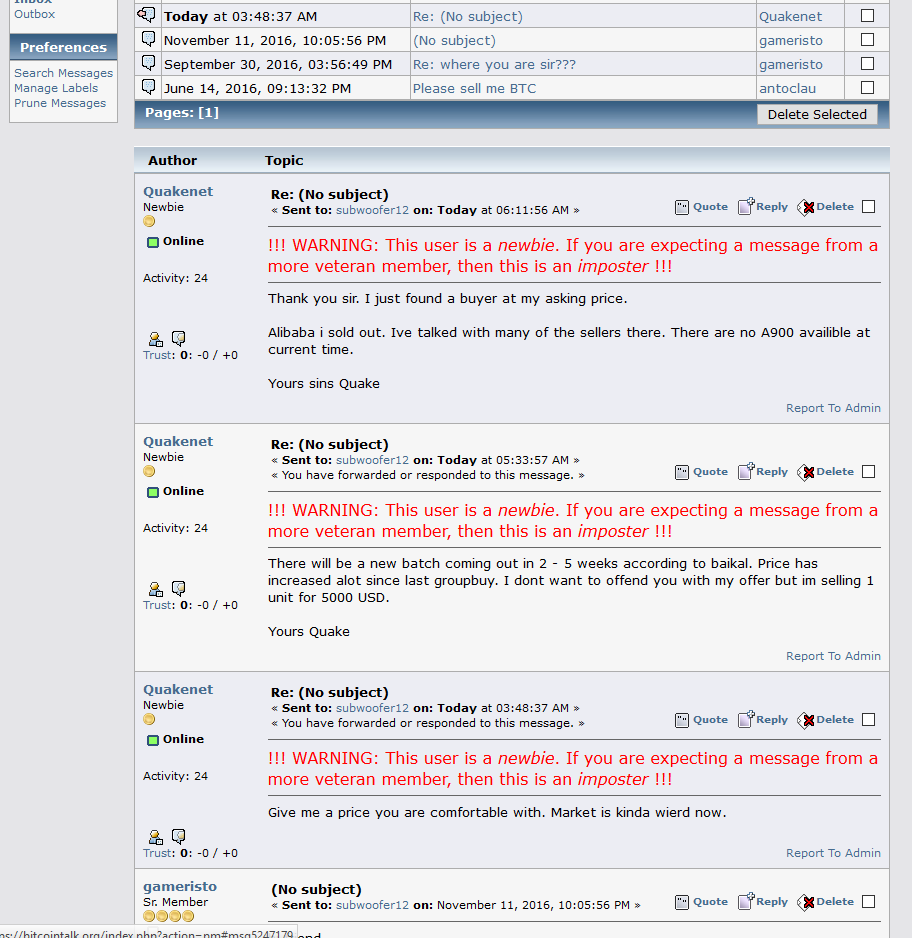912x938 pixels.
Task: Open Trust link in 03:48:37 AM Quakenet post
Action: 157,853
